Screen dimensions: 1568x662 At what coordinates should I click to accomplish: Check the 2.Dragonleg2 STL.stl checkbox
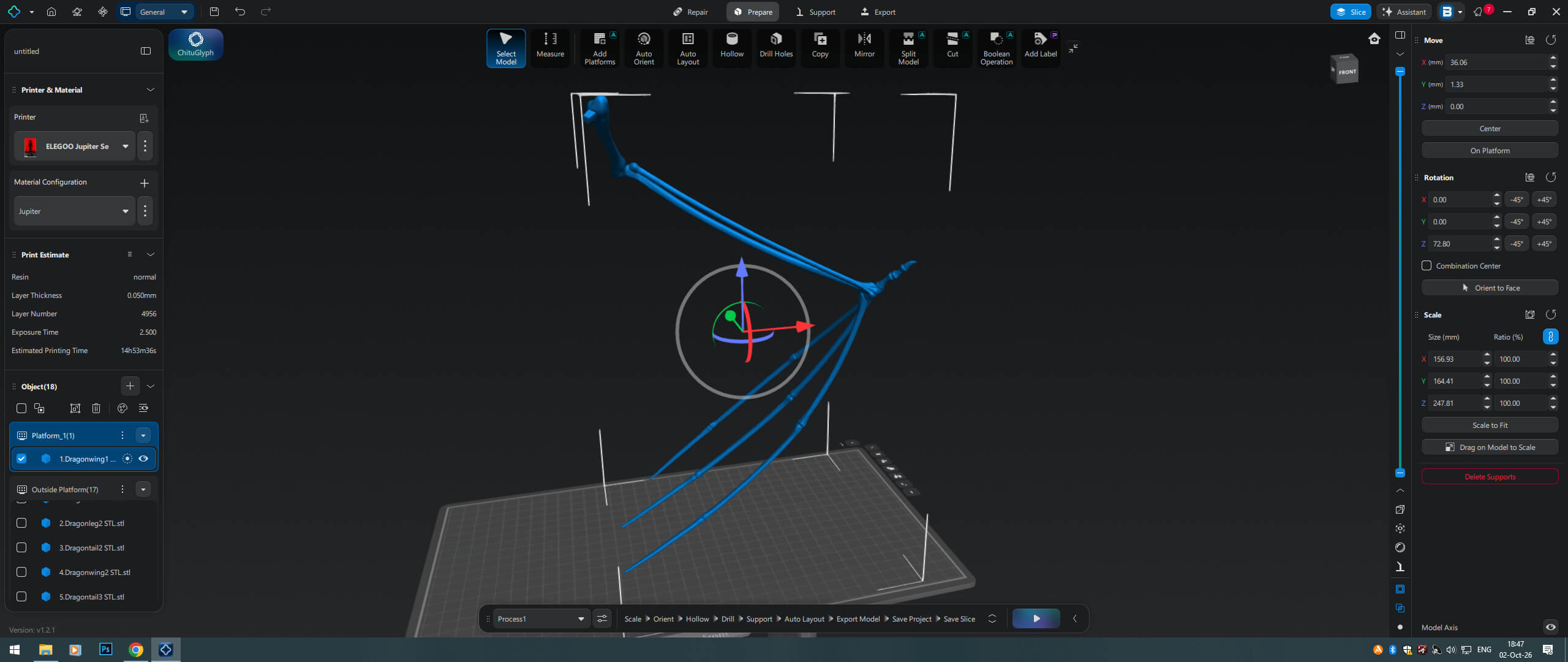[21, 523]
